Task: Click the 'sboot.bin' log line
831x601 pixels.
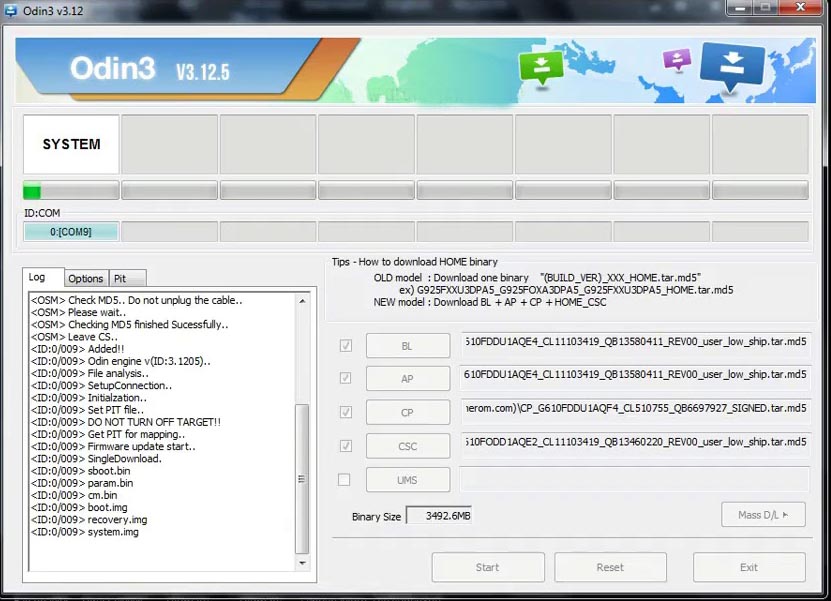Action: click(80, 471)
